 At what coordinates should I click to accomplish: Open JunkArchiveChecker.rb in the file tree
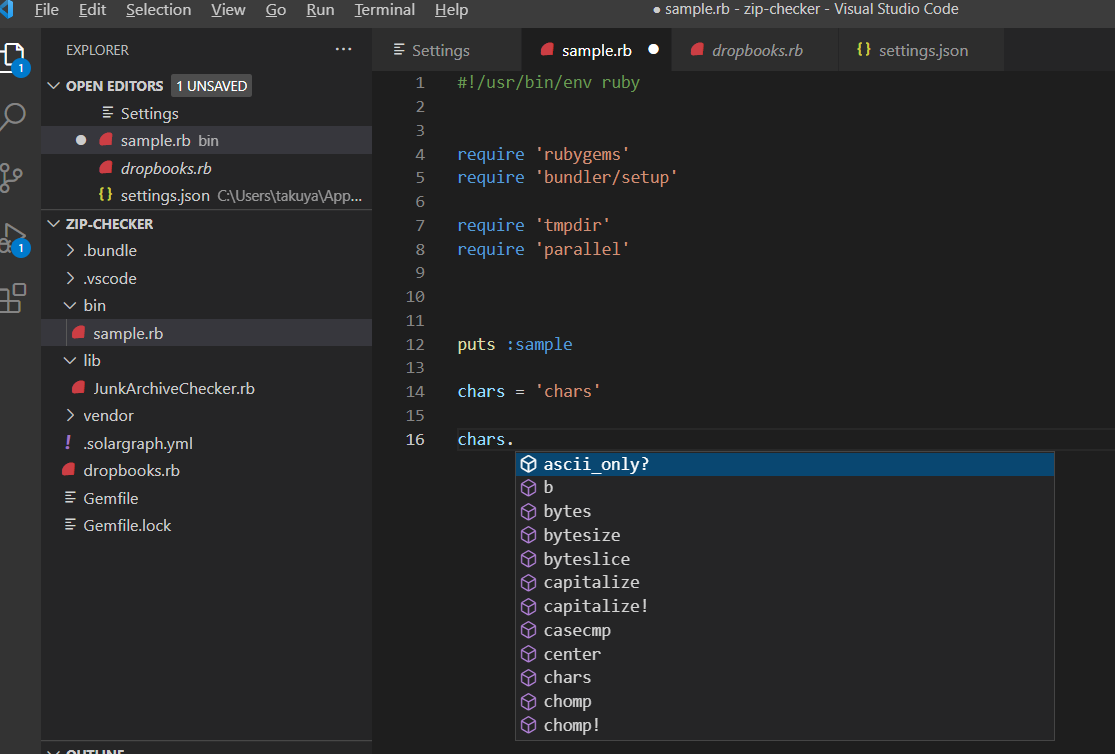pos(206,388)
